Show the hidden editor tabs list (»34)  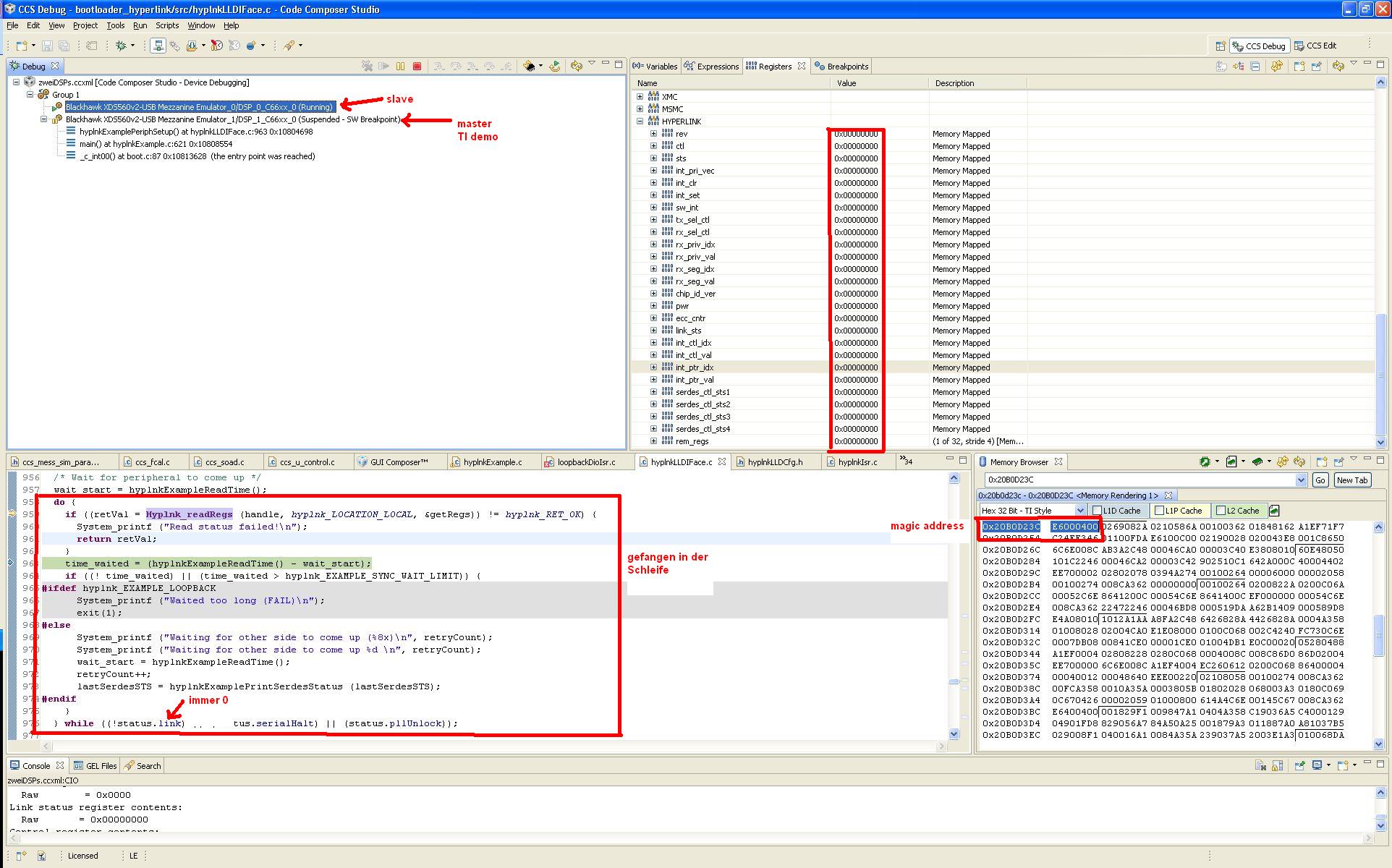(x=906, y=461)
